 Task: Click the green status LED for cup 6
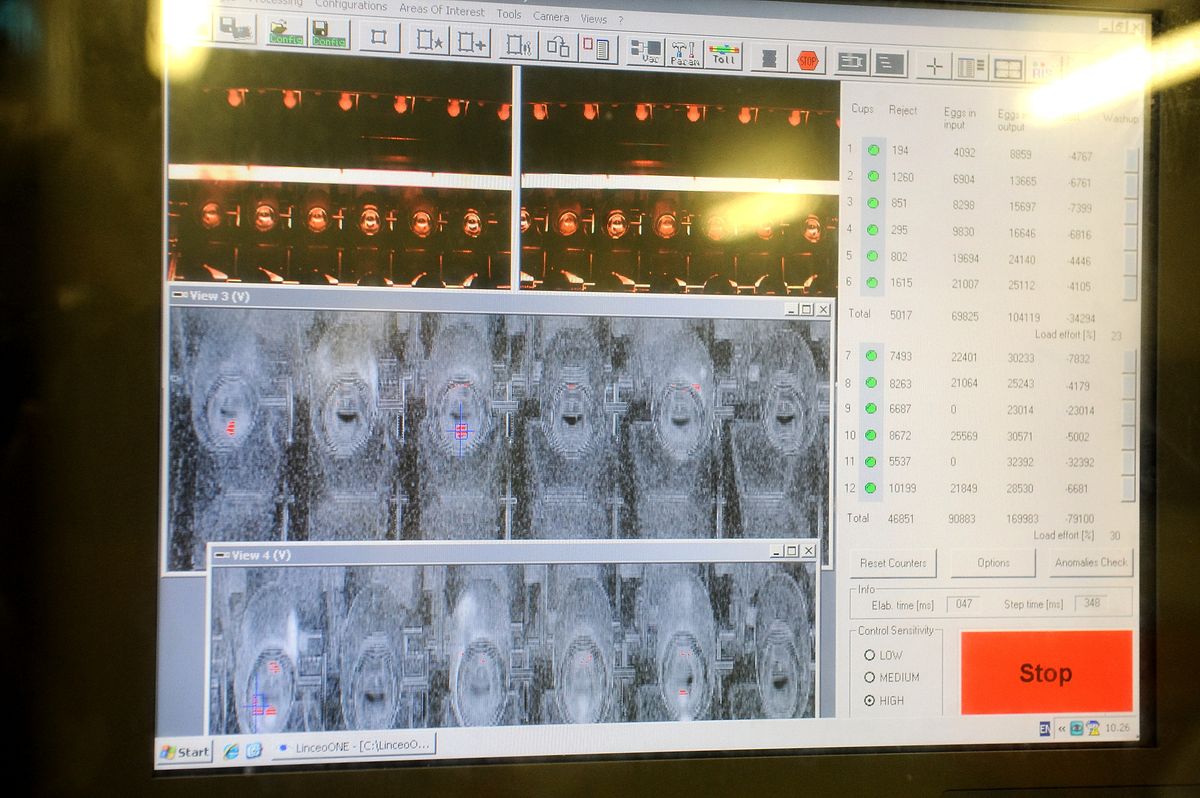coord(873,283)
